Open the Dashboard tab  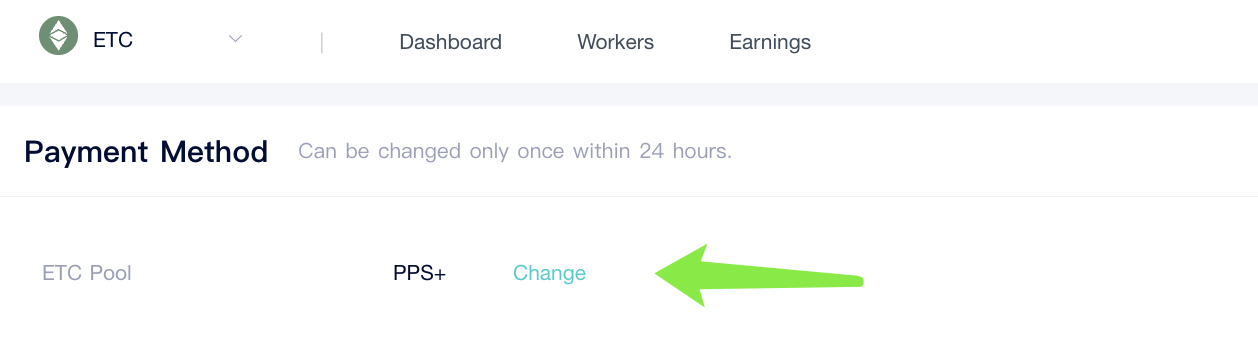pos(450,42)
